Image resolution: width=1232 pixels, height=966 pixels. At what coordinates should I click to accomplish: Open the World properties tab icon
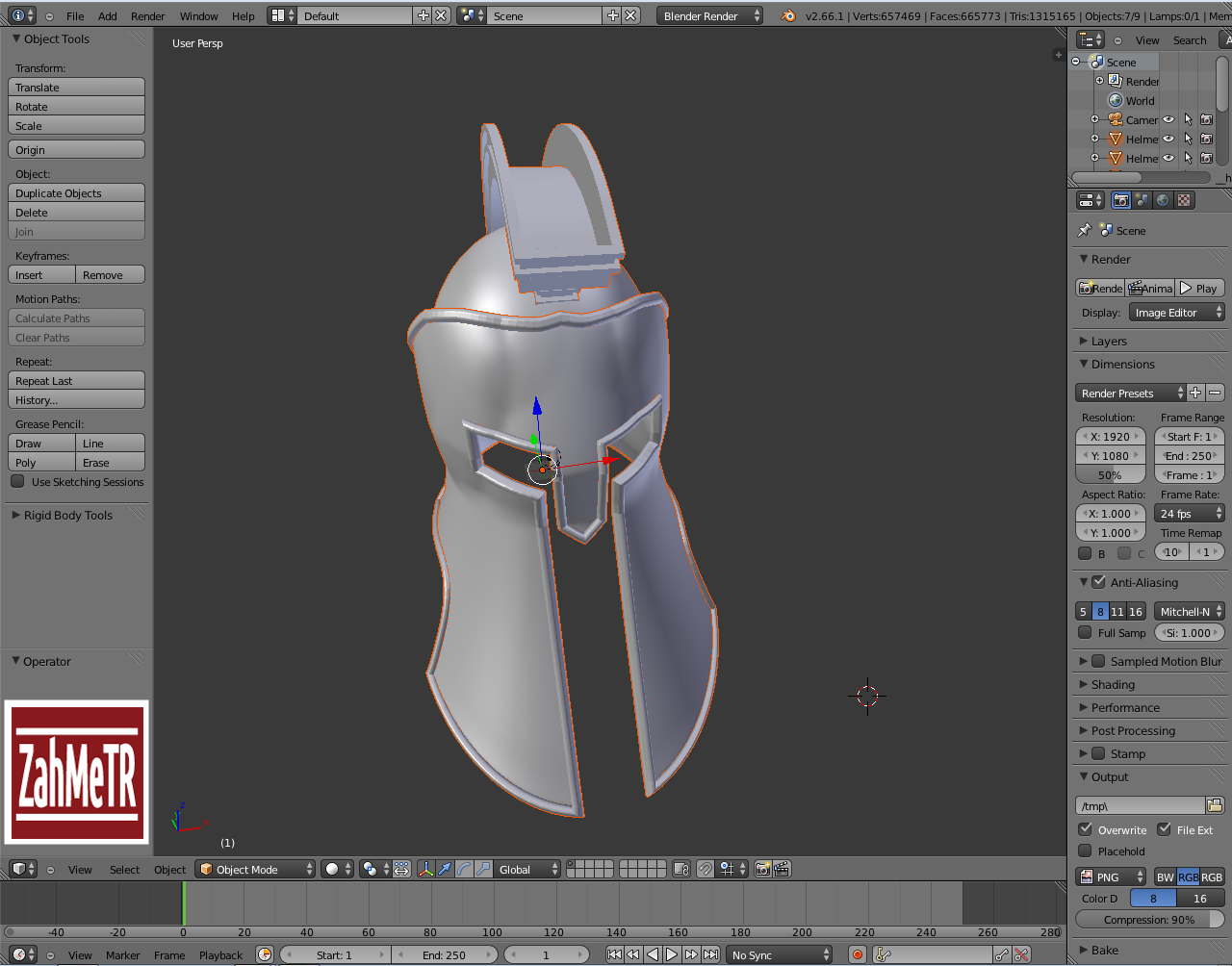(x=1163, y=200)
